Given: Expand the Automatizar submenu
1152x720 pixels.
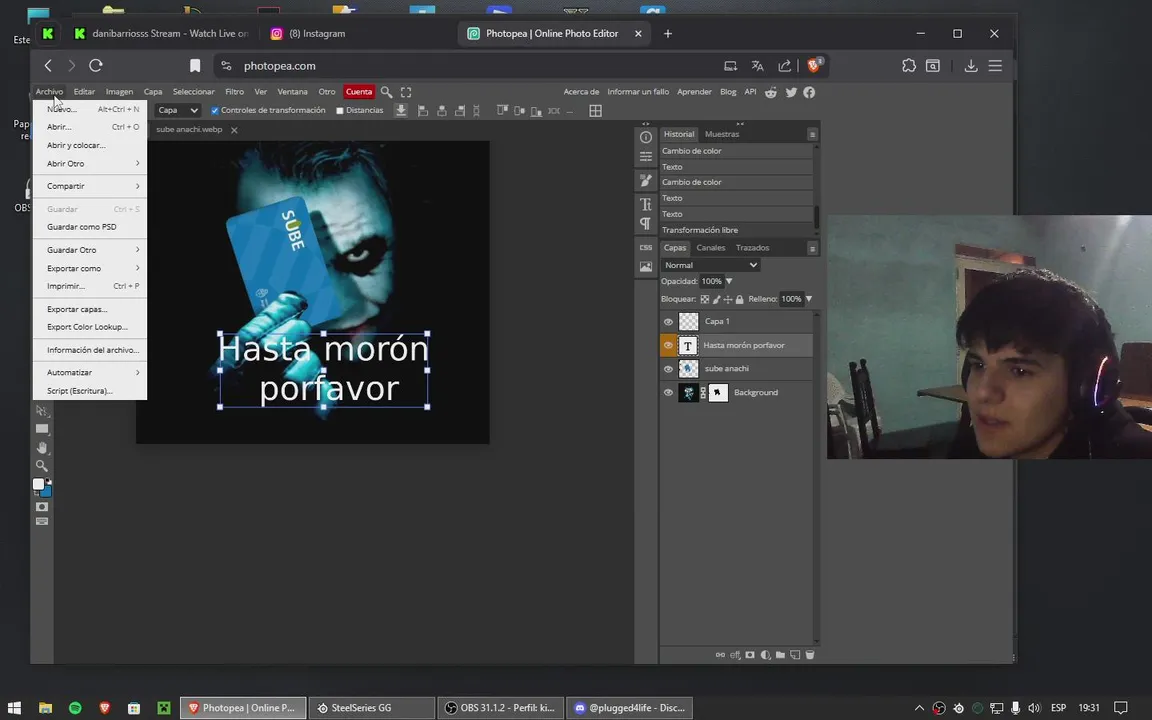Looking at the screenshot, I should coord(90,372).
